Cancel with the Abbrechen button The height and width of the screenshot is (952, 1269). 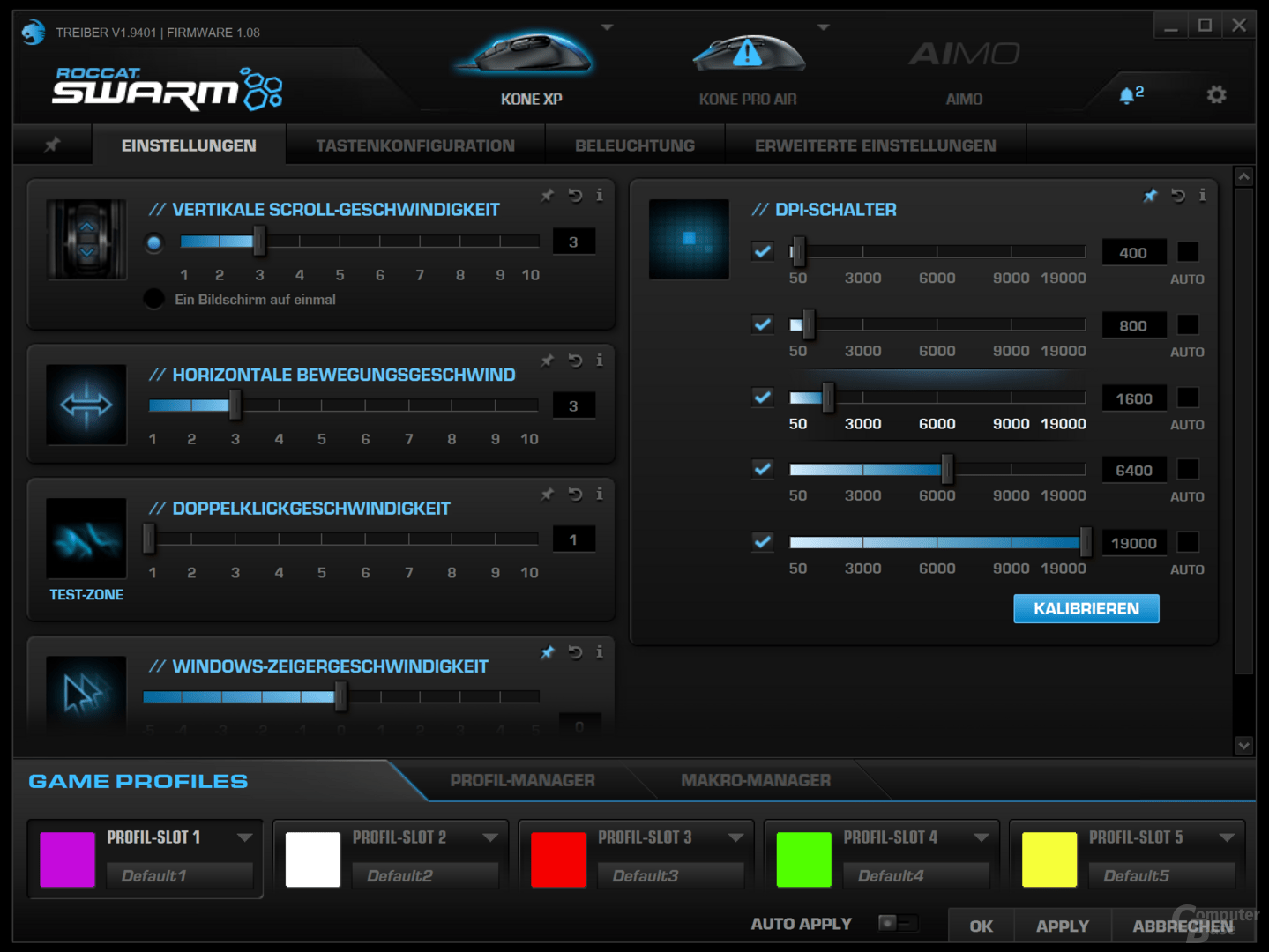click(1183, 926)
